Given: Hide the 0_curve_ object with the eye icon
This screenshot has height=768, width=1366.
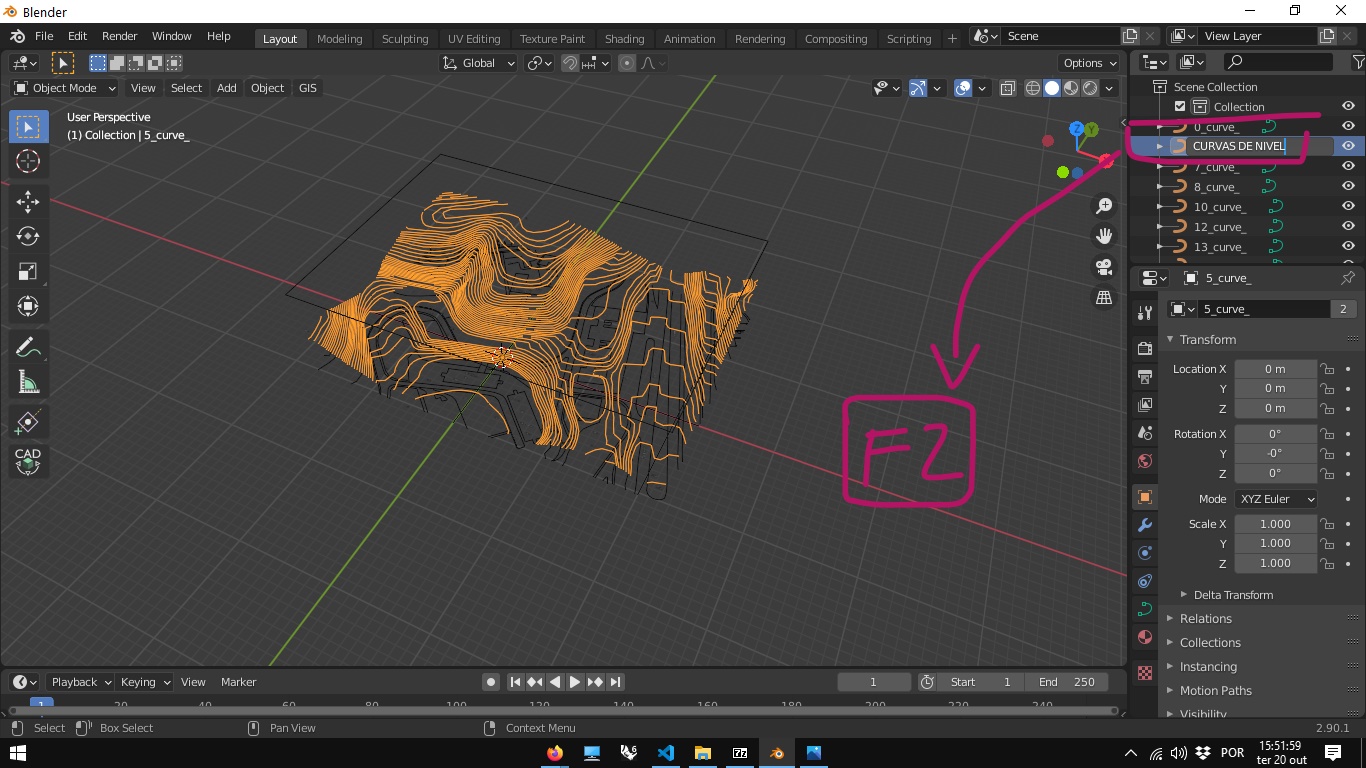Looking at the screenshot, I should click(1348, 127).
